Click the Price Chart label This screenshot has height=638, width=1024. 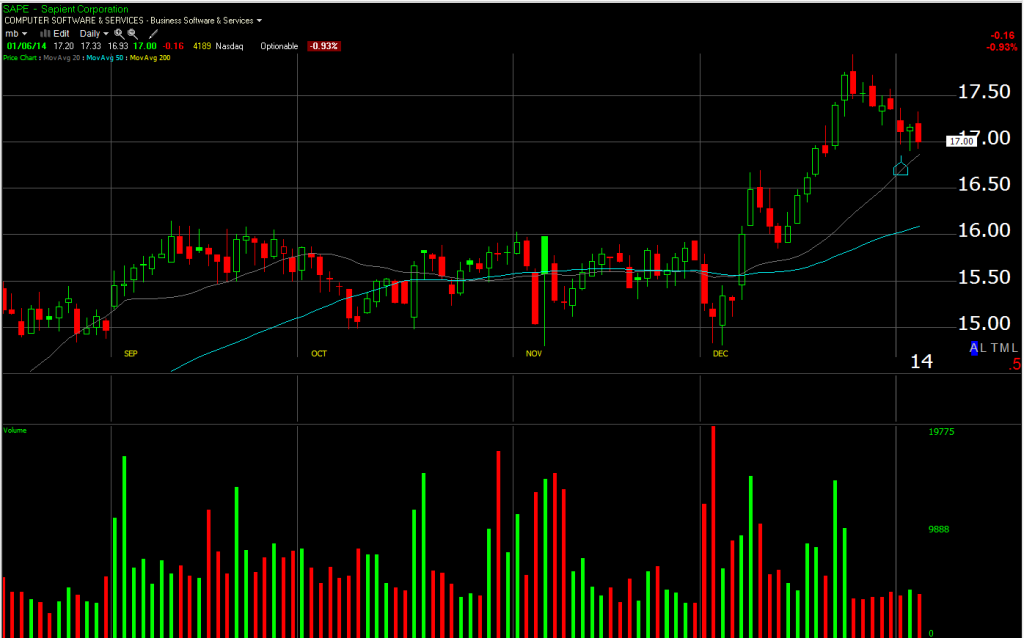[20, 58]
